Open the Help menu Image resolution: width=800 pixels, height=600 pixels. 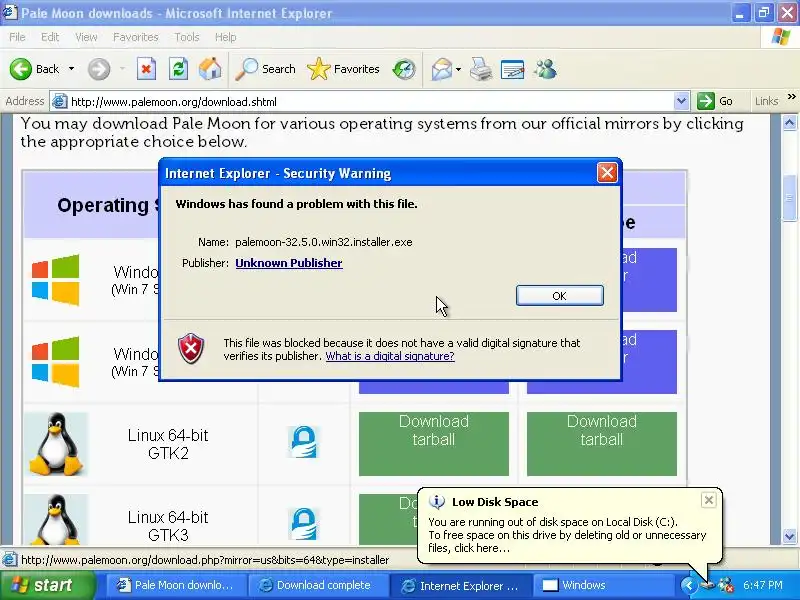(225, 37)
